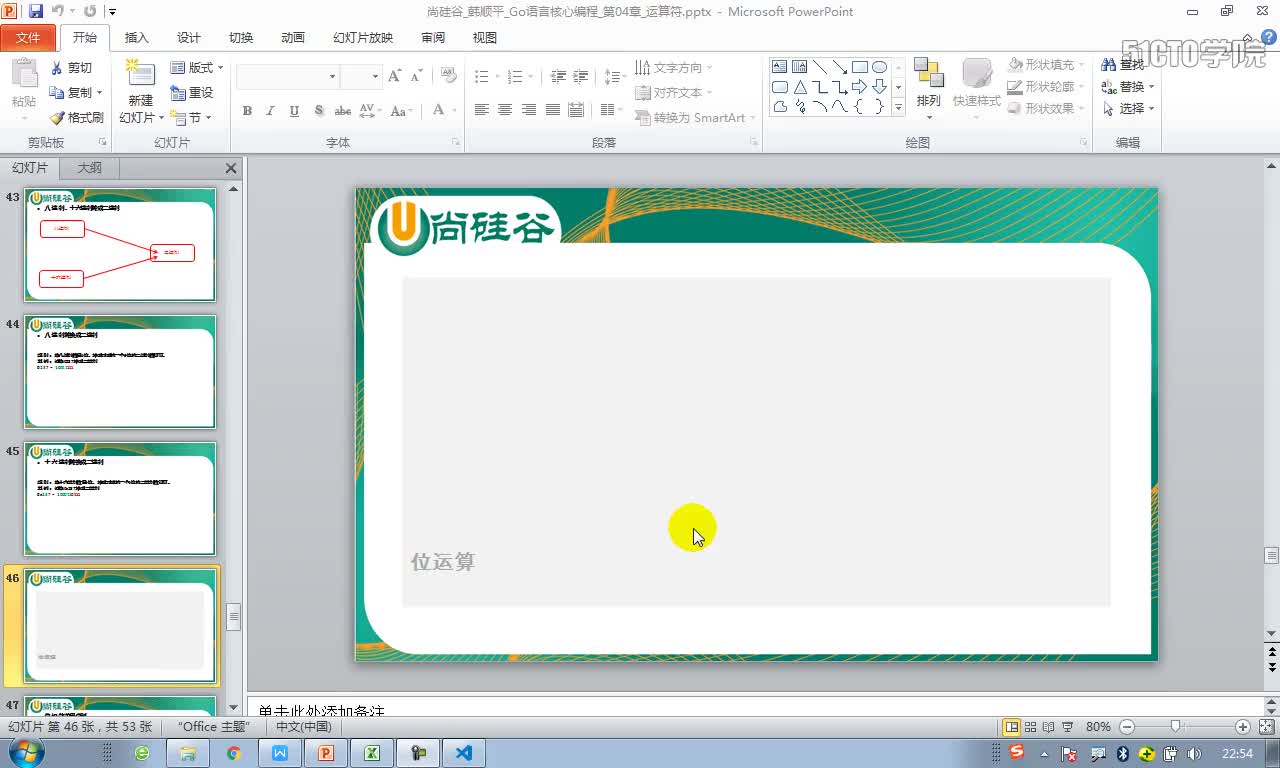Fit slide to current window icon
This screenshot has height=768, width=1280.
pyautogui.click(x=1265, y=727)
